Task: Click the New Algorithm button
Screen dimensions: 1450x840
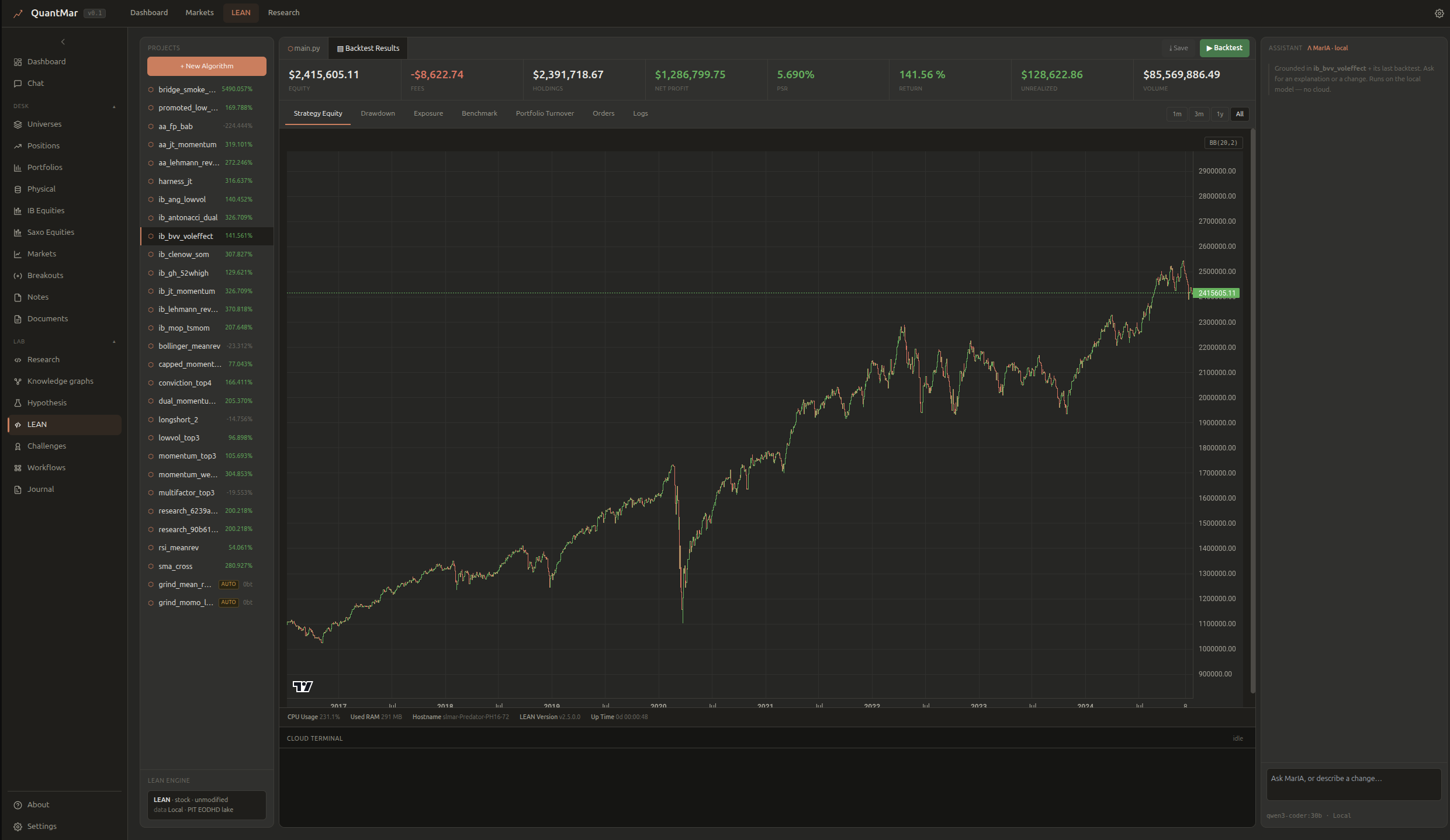Action: (206, 66)
